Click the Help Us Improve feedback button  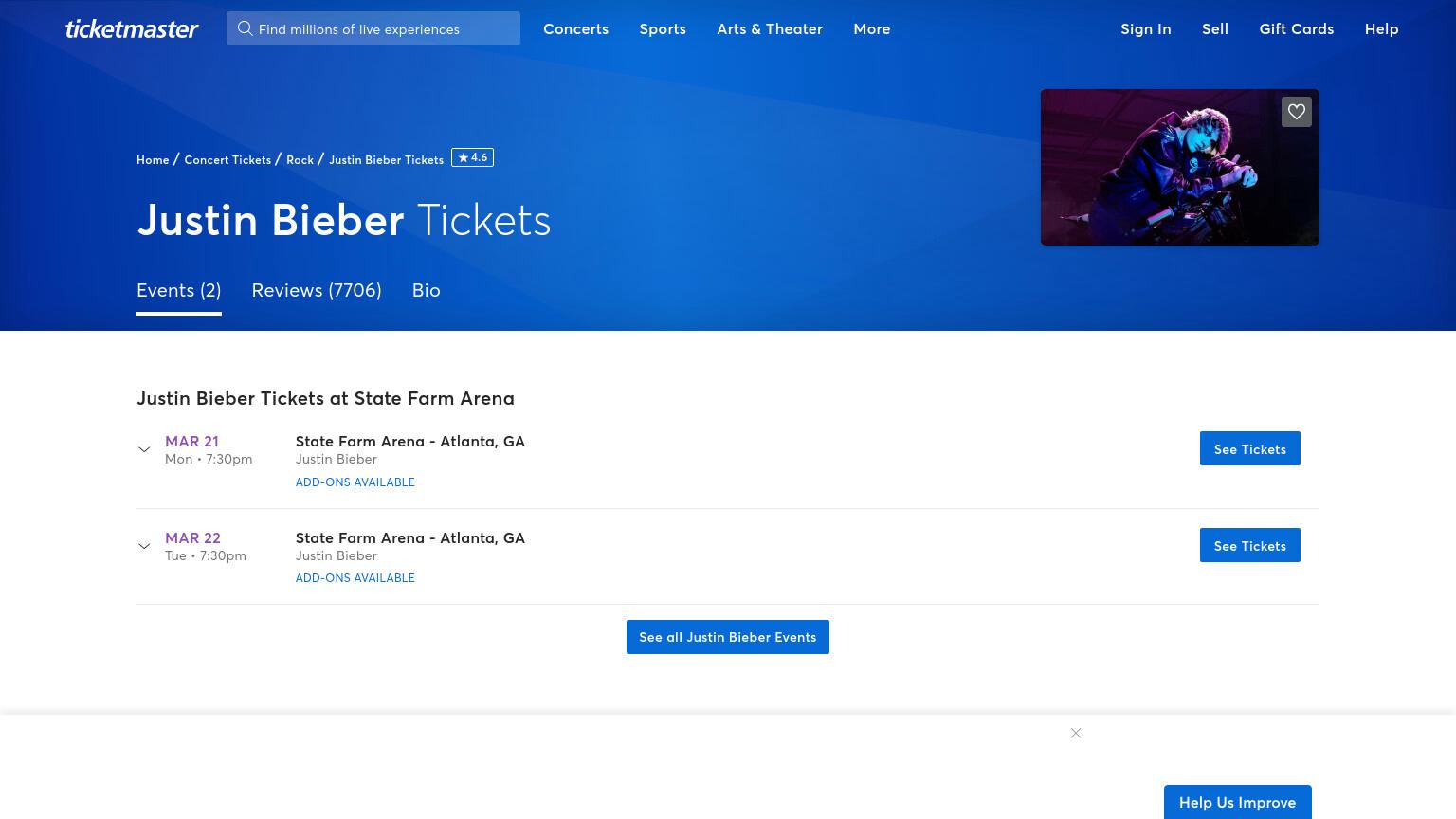pyautogui.click(x=1237, y=802)
